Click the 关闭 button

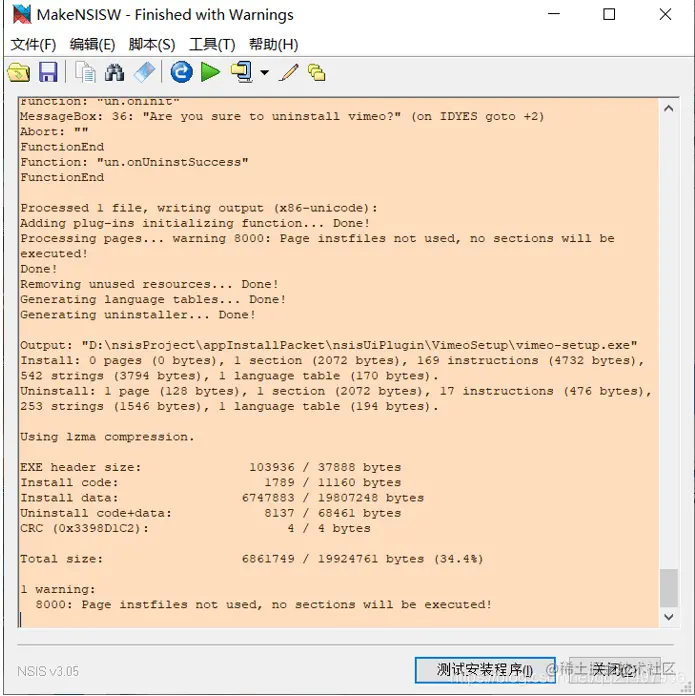(x=615, y=670)
